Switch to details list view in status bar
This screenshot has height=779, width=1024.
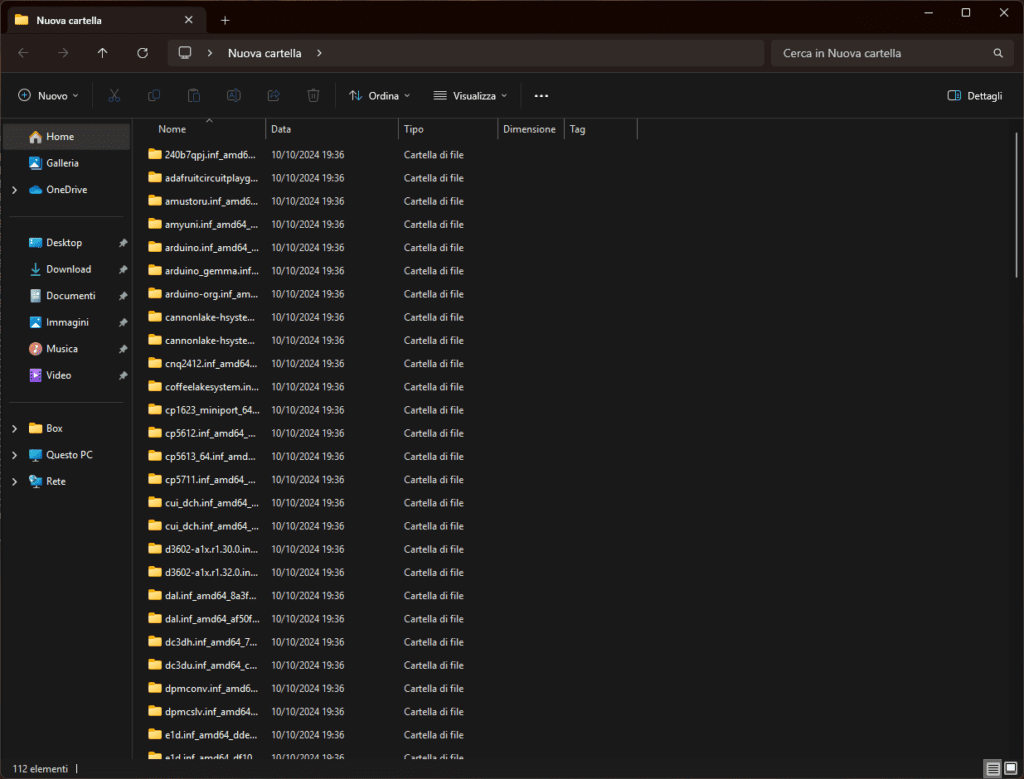(992, 768)
